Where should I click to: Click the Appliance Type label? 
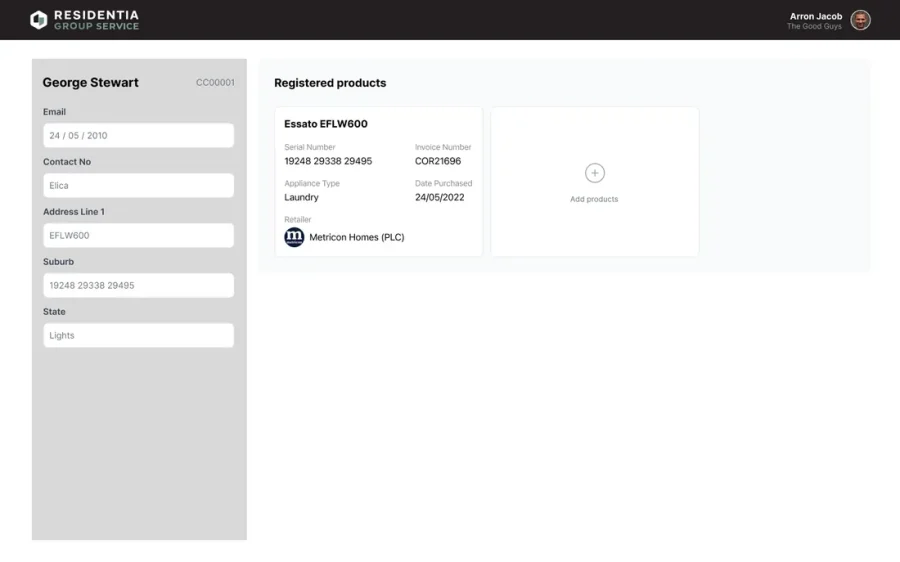click(x=312, y=184)
